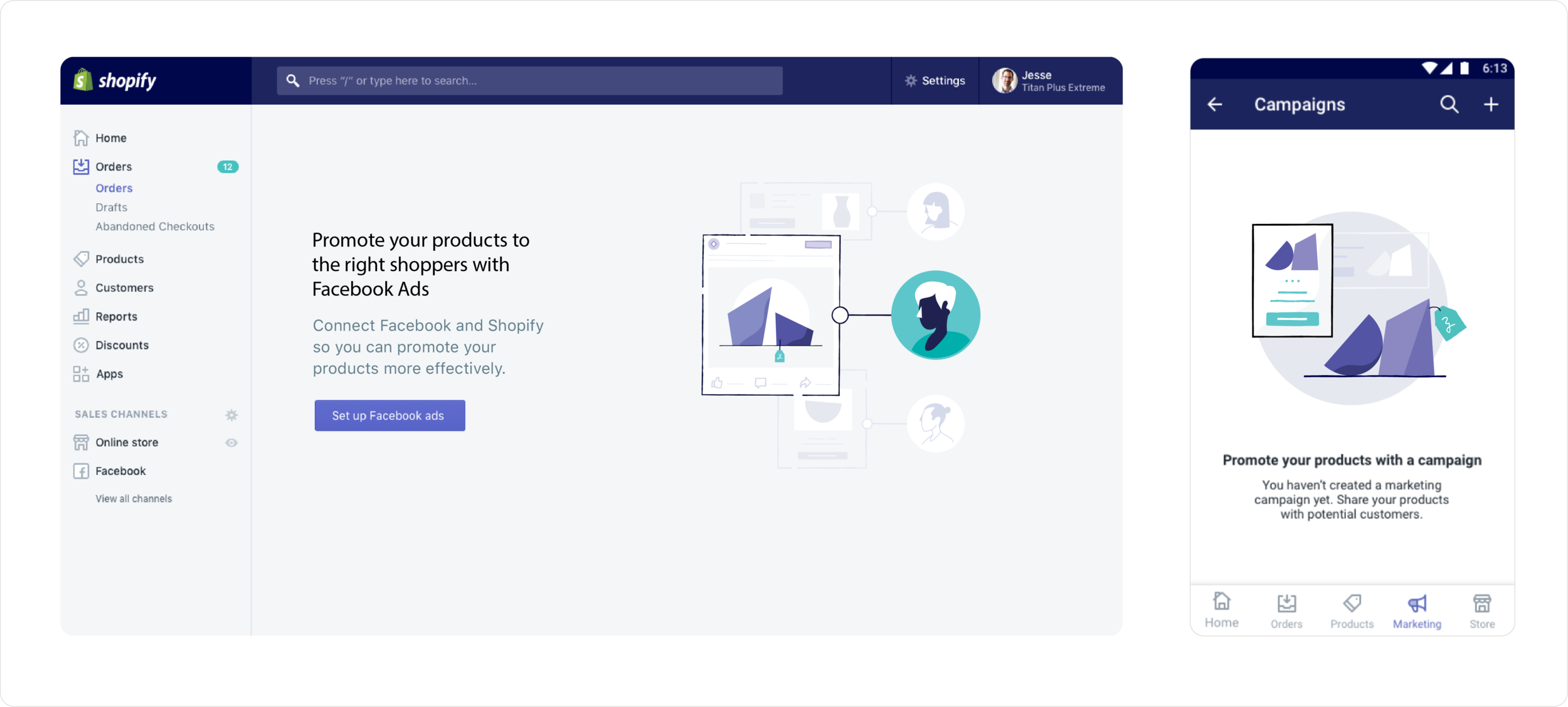Switch to the Products tab in mobile nav
The image size is (1568, 707).
[x=1352, y=611]
